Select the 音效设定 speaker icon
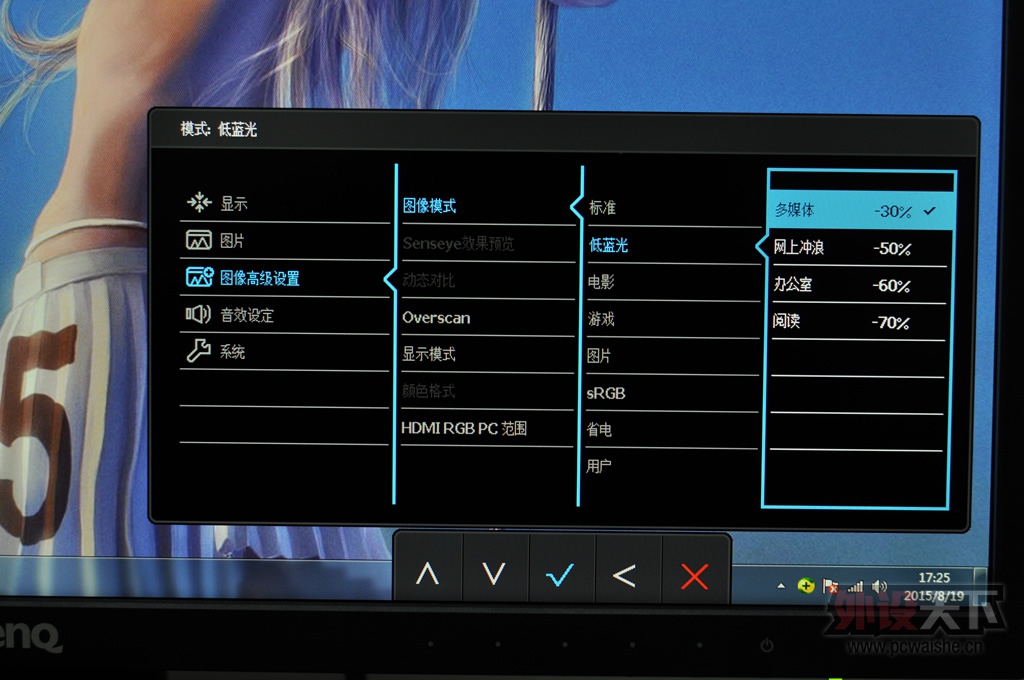The width and height of the screenshot is (1024, 680). point(198,314)
